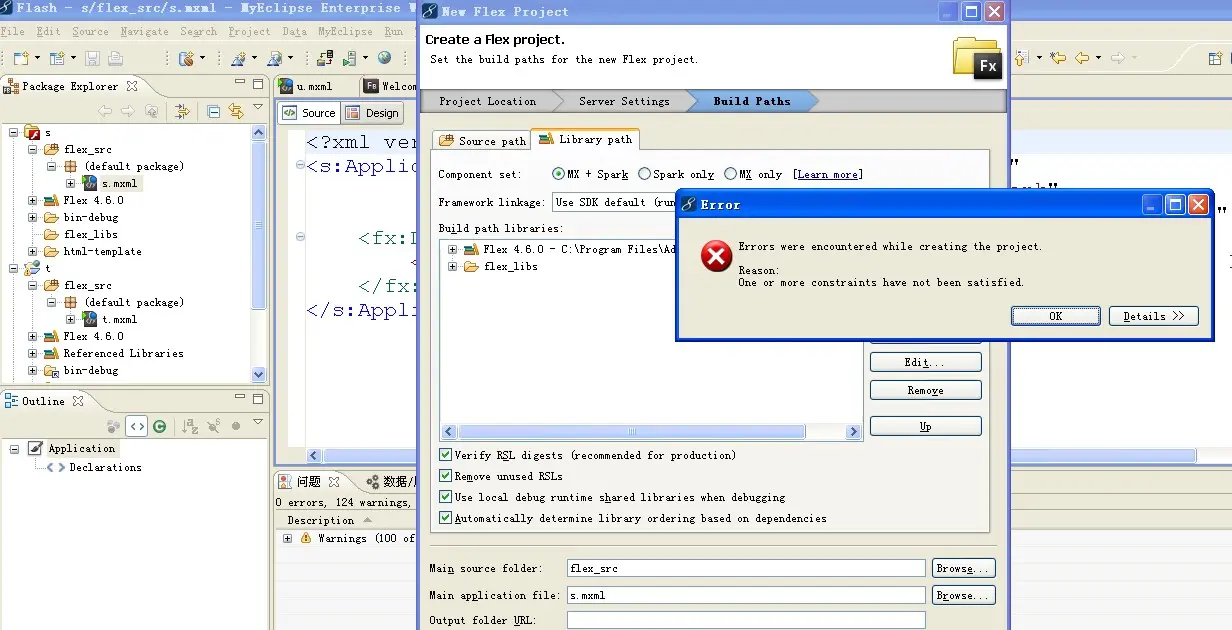
Task: Select the Library path tab
Action: pos(584,139)
